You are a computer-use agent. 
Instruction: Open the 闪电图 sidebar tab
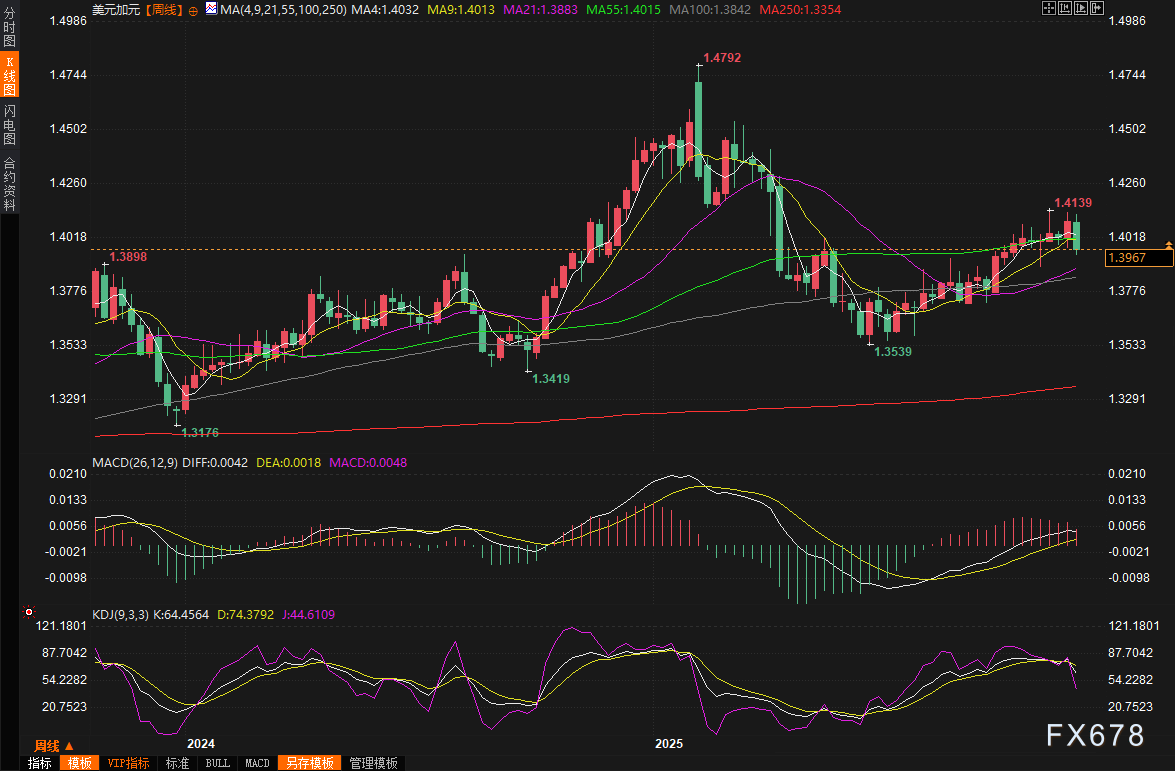click(9, 124)
